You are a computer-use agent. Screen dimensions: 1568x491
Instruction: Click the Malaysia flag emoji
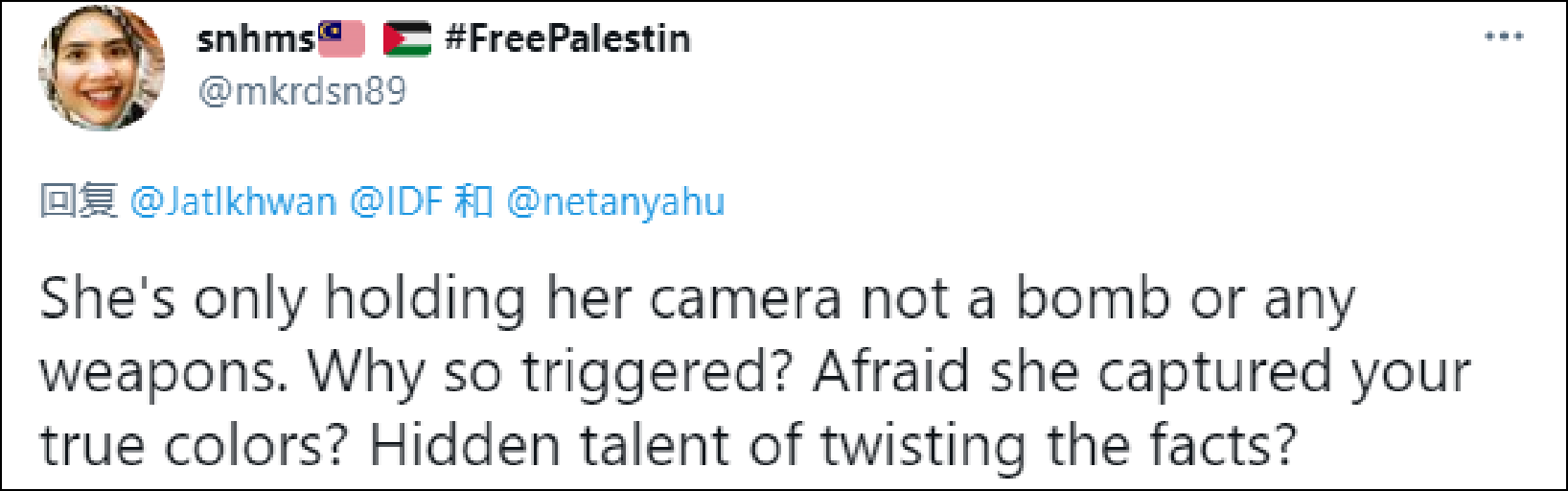pos(342,38)
